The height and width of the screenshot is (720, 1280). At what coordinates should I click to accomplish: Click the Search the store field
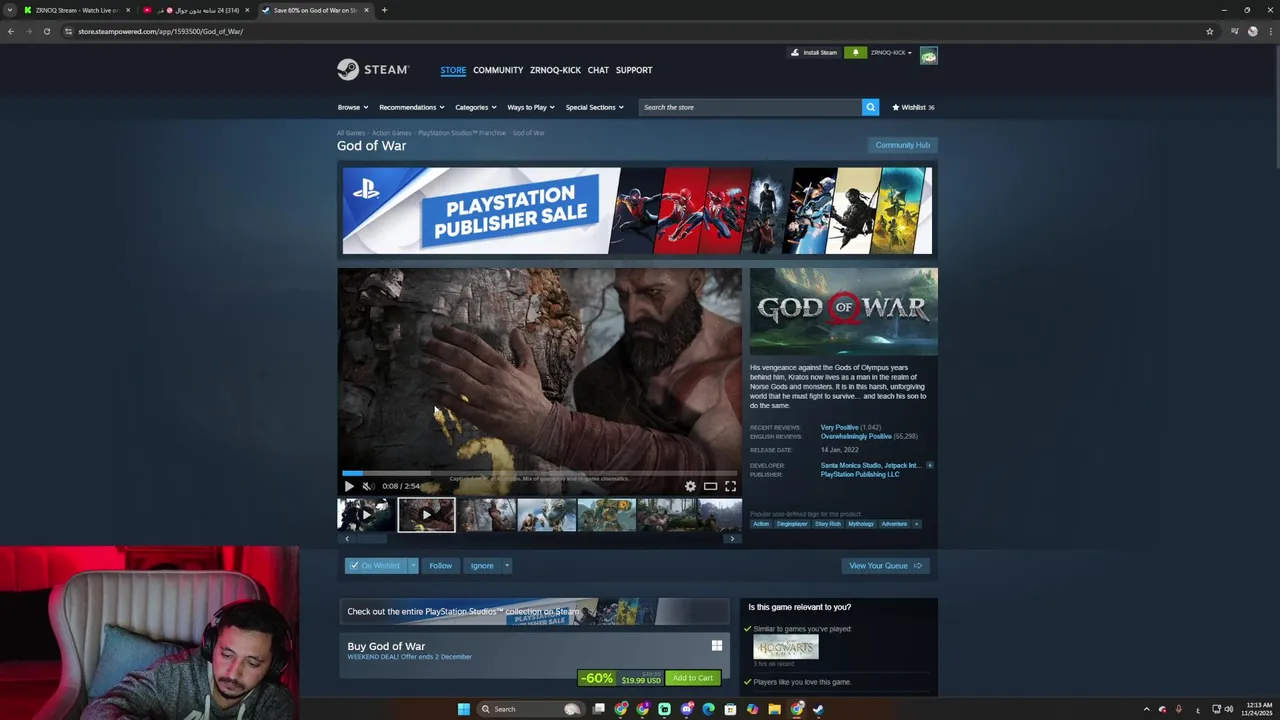coord(750,107)
